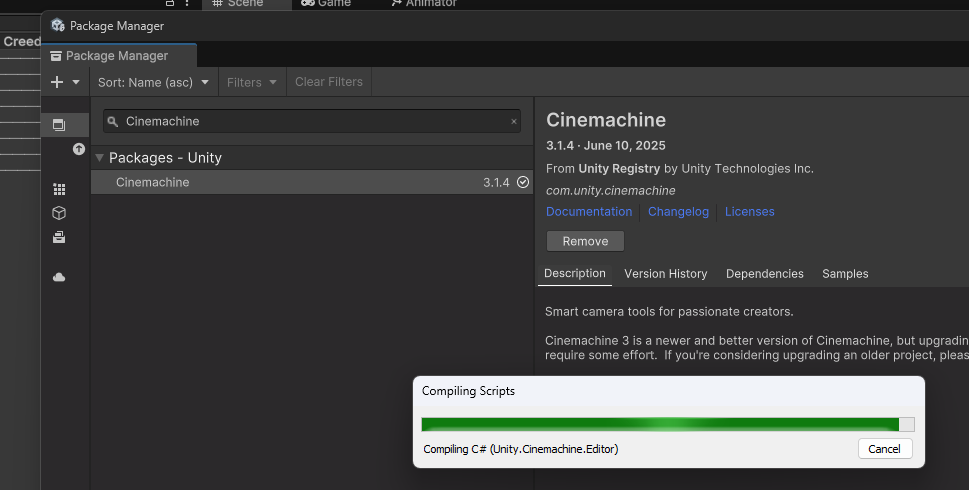Image resolution: width=969 pixels, height=490 pixels.
Task: Click the green compile progress bar
Action: point(667,425)
